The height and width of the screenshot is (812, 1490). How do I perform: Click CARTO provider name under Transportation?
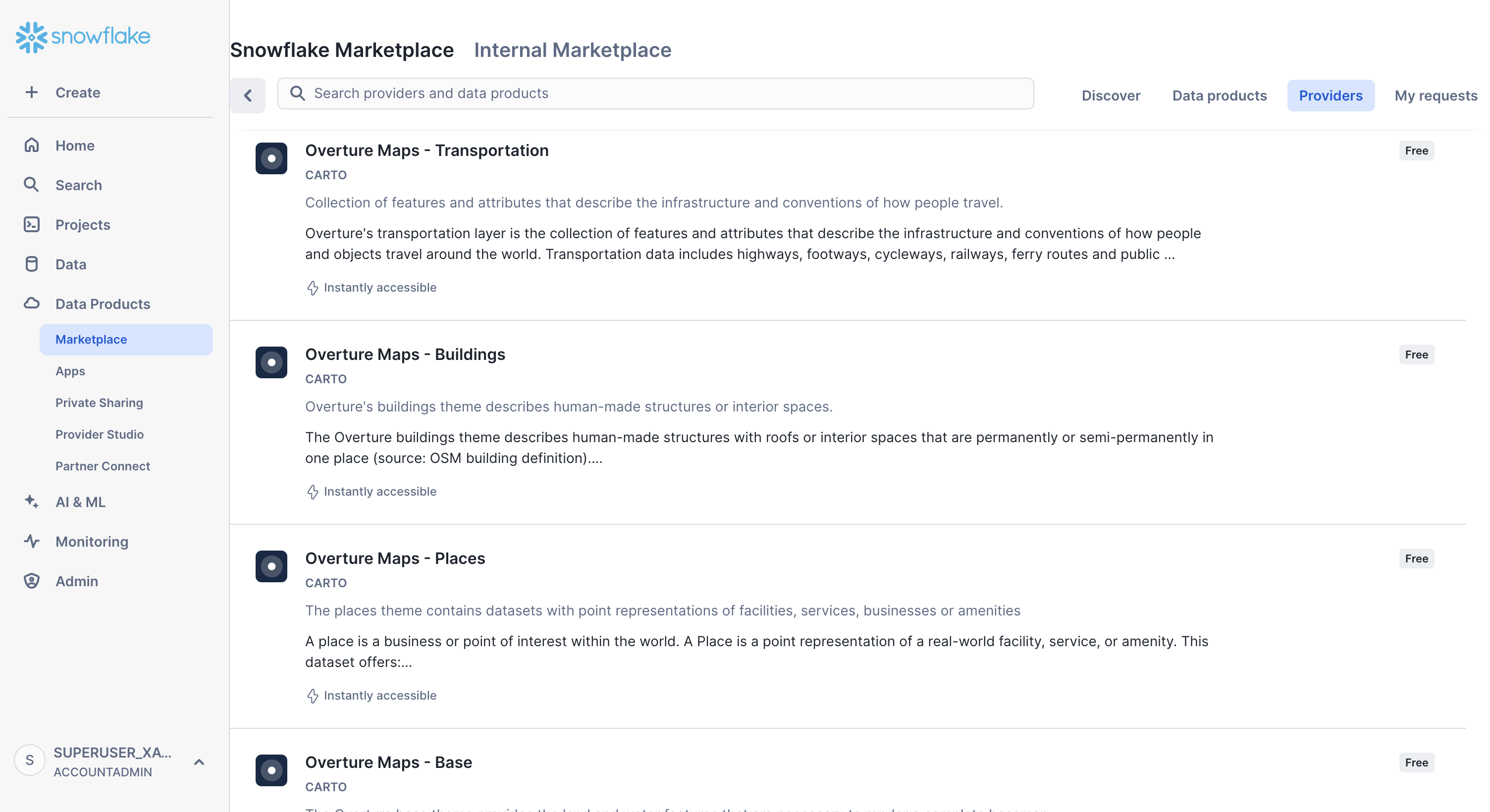[325, 175]
